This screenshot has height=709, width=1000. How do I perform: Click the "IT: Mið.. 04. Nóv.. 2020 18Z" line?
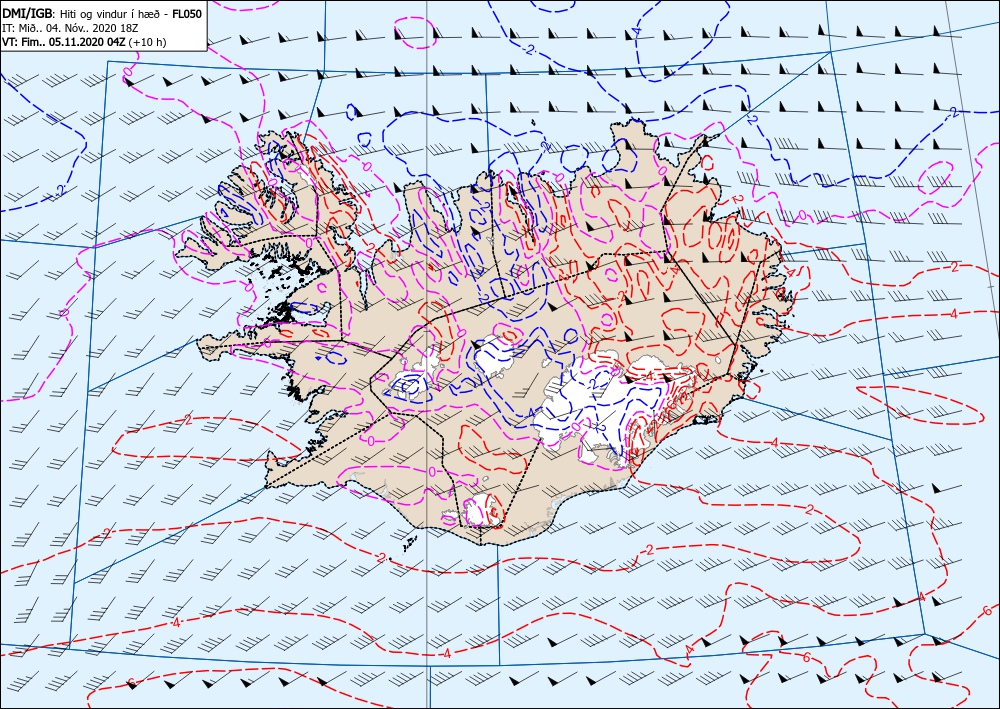tap(72, 28)
